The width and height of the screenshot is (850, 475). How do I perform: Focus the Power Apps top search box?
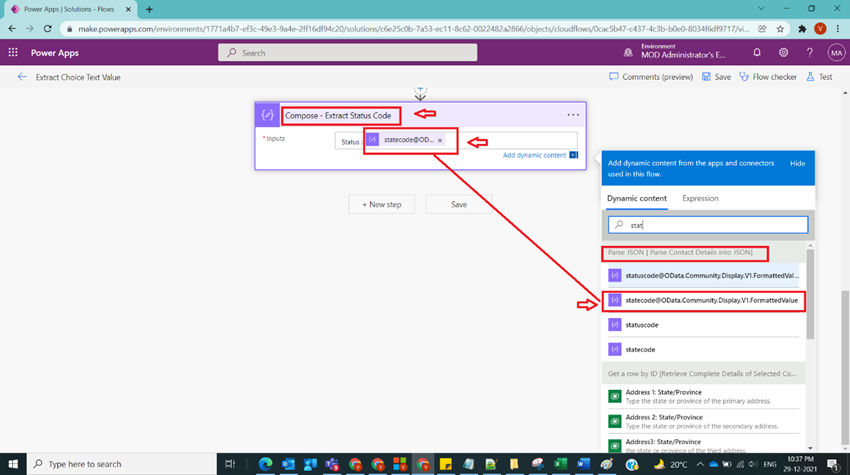(x=347, y=53)
